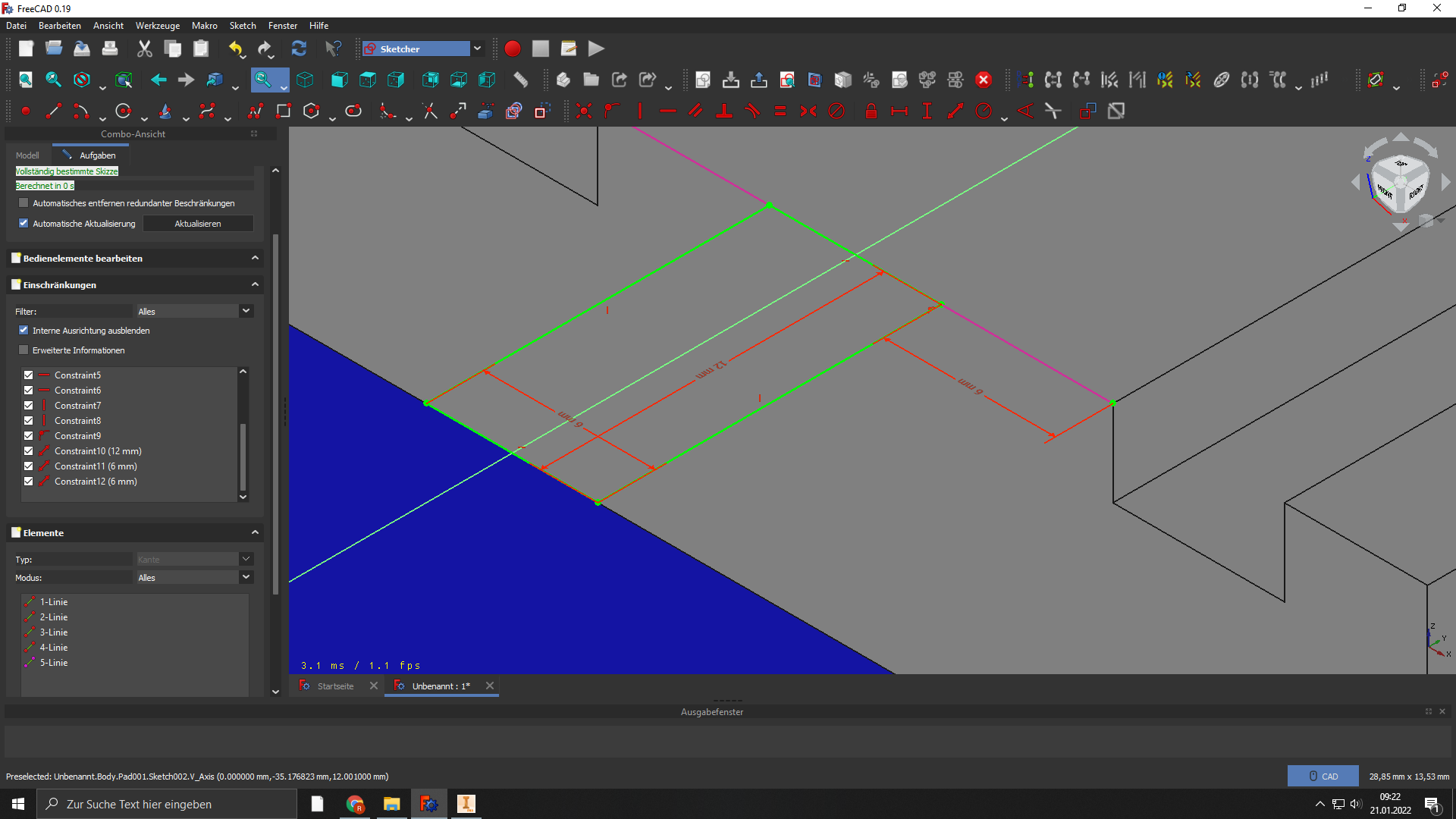This screenshot has width=1456, height=819.
Task: Apply the Coincident constraint
Action: (x=584, y=111)
